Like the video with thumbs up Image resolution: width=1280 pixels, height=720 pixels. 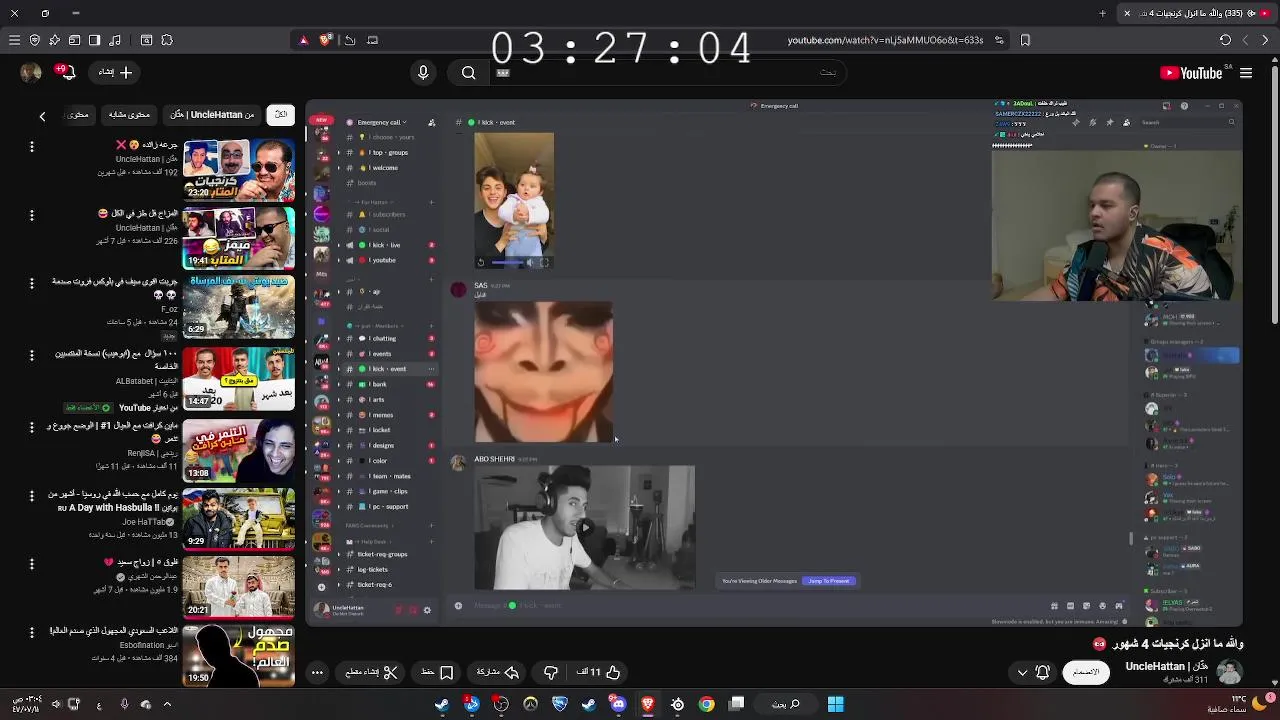click(x=599, y=673)
